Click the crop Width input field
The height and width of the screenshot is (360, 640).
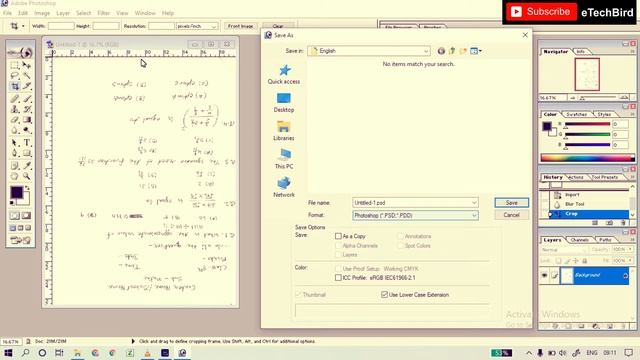(61, 26)
